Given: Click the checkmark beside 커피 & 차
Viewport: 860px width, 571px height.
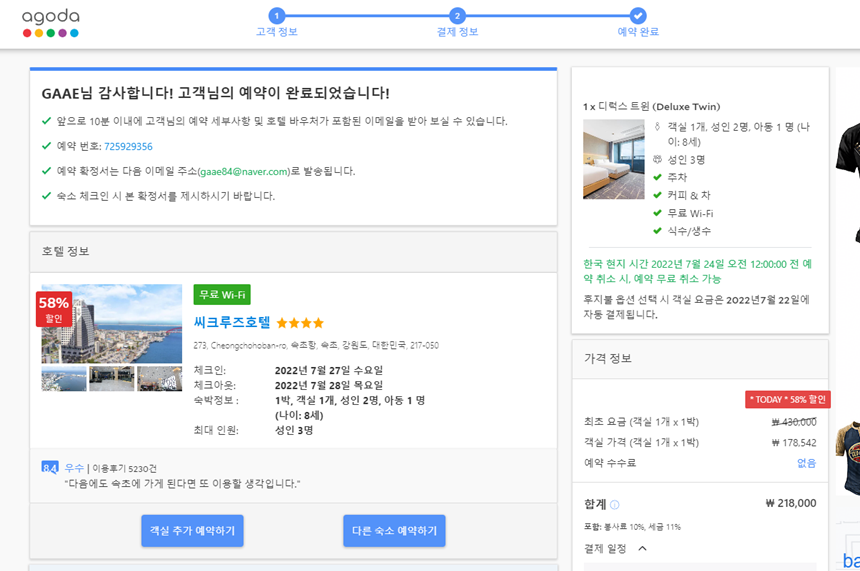Looking at the screenshot, I should [657, 195].
